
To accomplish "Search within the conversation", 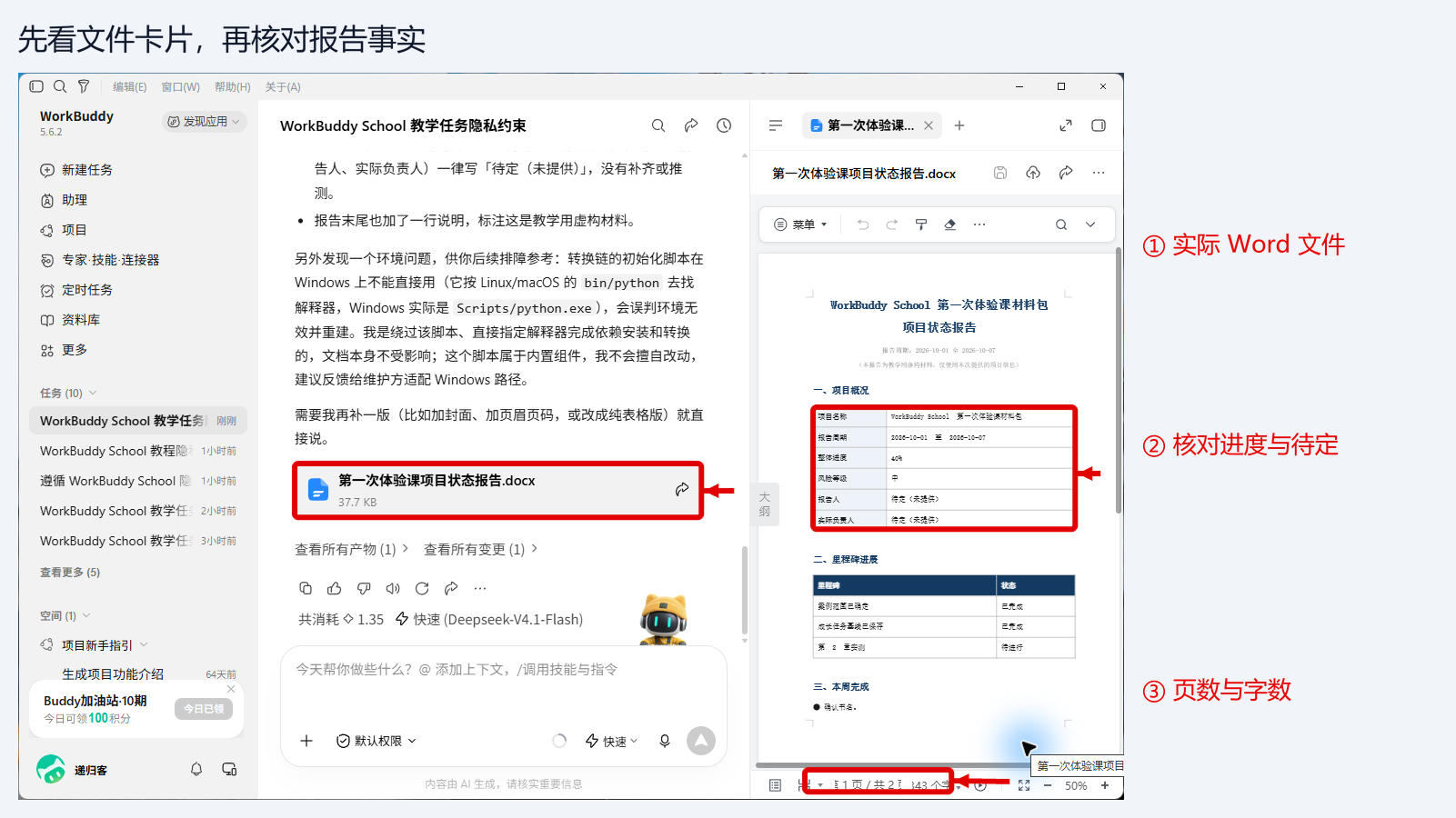I will tap(658, 125).
